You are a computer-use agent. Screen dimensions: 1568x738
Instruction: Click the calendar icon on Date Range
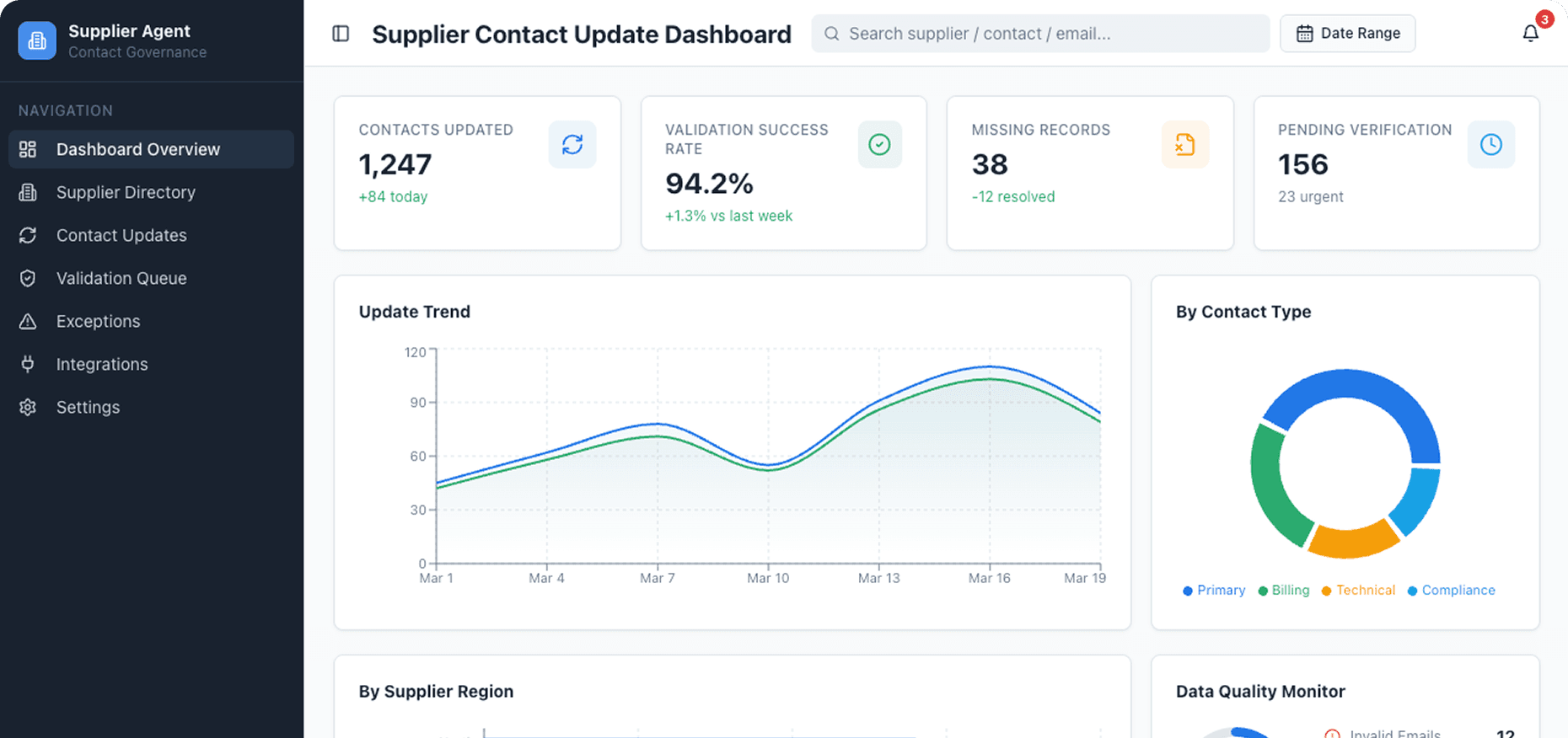pos(1304,34)
